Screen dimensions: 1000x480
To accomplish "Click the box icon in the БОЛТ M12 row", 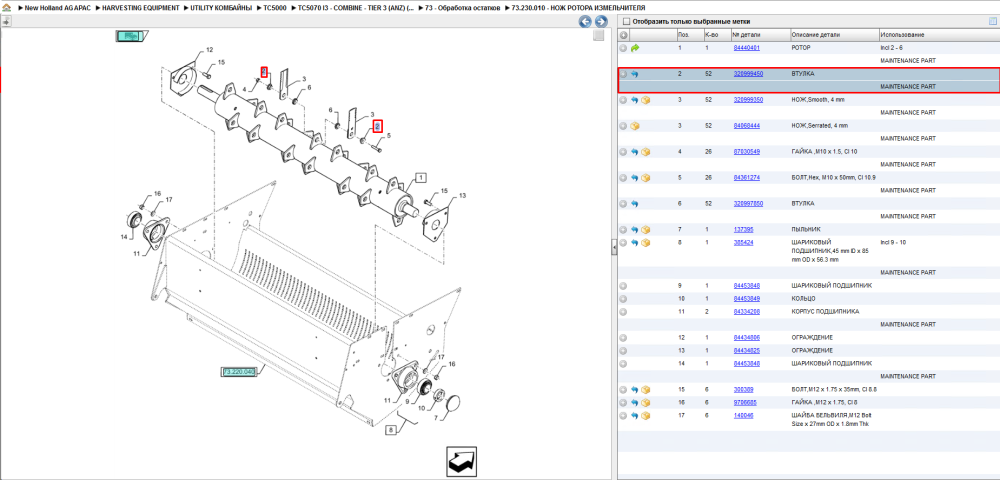I will (x=645, y=389).
